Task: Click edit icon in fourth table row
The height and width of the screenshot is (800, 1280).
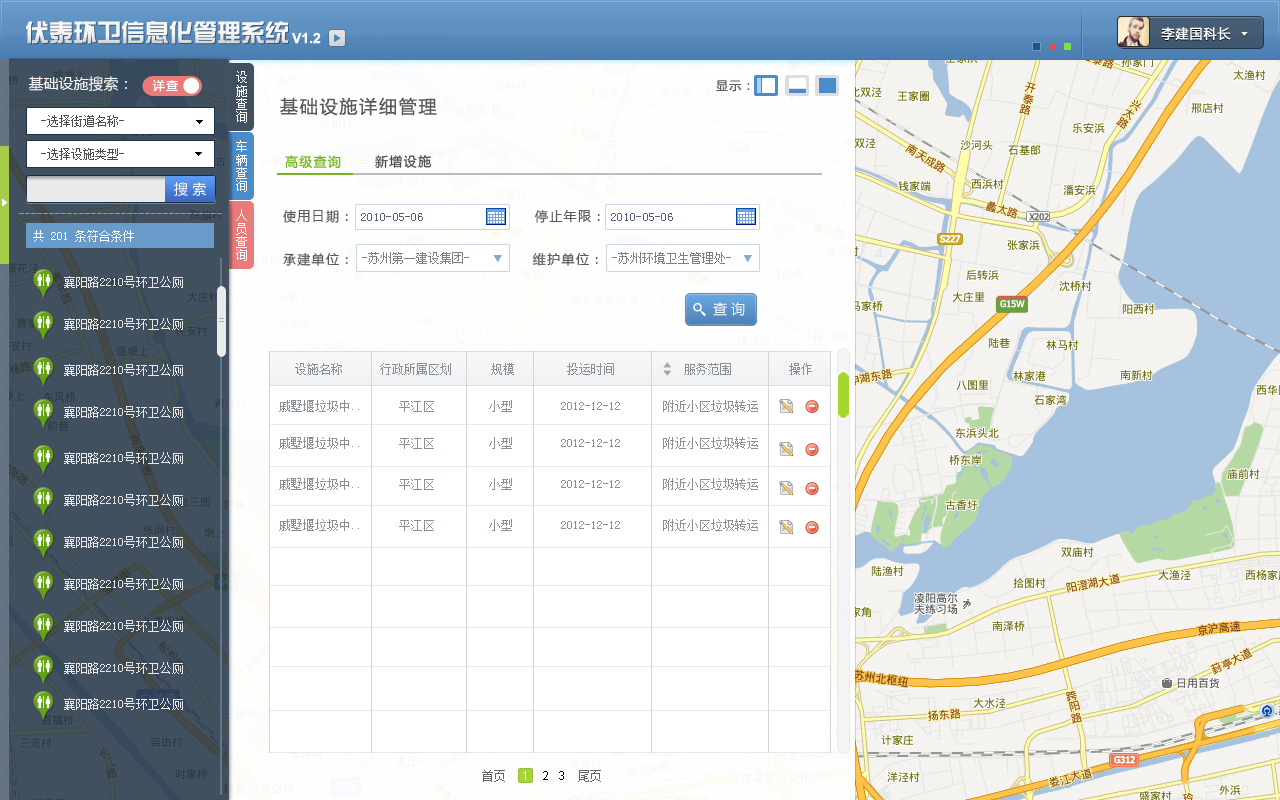Action: (786, 527)
